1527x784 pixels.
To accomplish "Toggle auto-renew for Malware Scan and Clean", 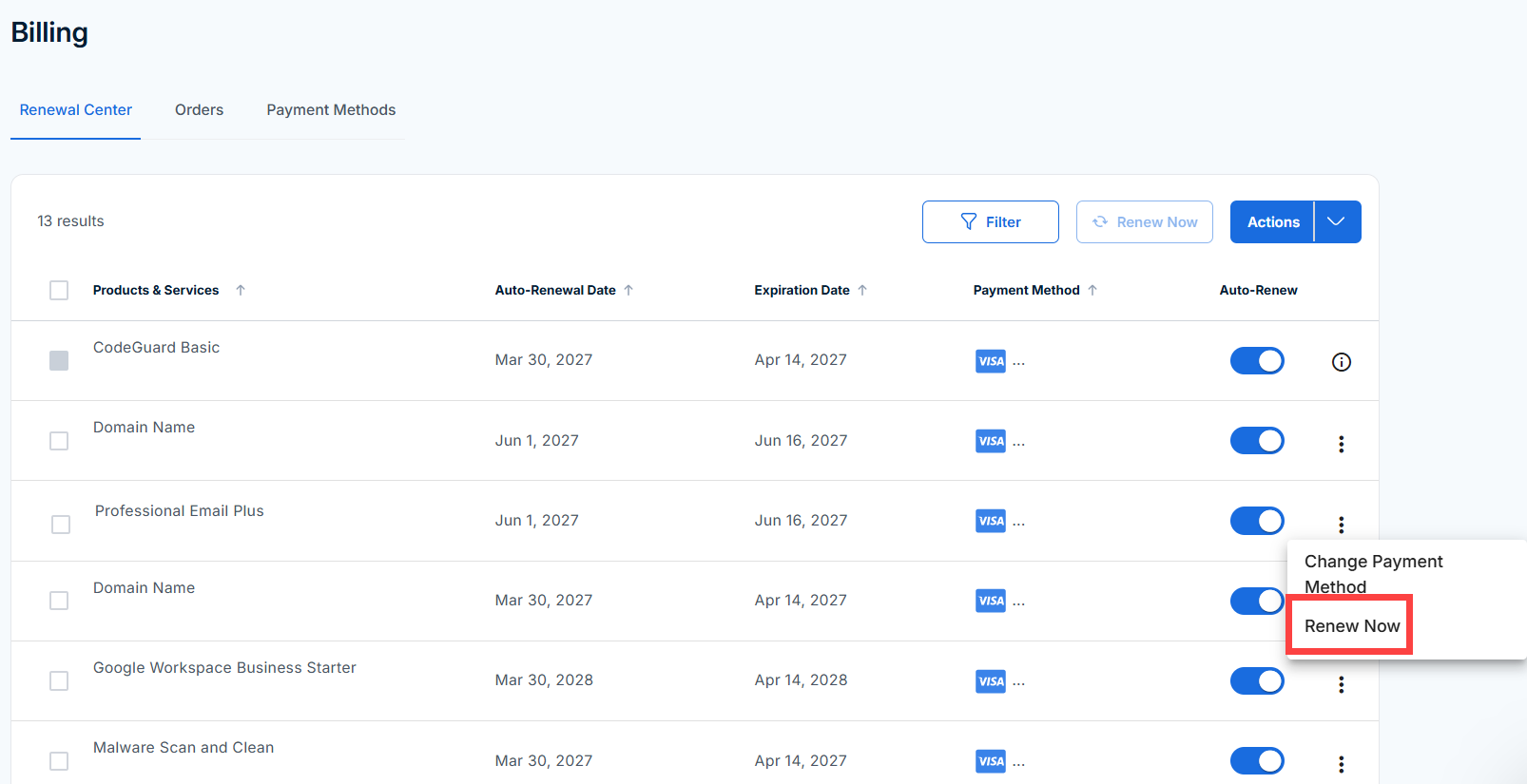I will 1257,761.
